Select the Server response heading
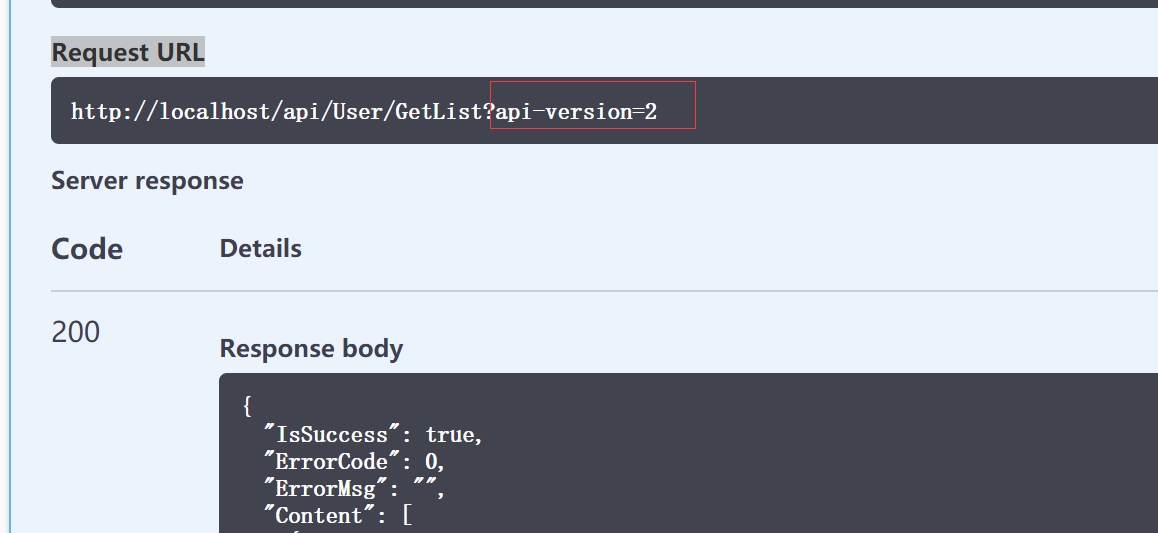1158x533 pixels. pyautogui.click(x=147, y=181)
